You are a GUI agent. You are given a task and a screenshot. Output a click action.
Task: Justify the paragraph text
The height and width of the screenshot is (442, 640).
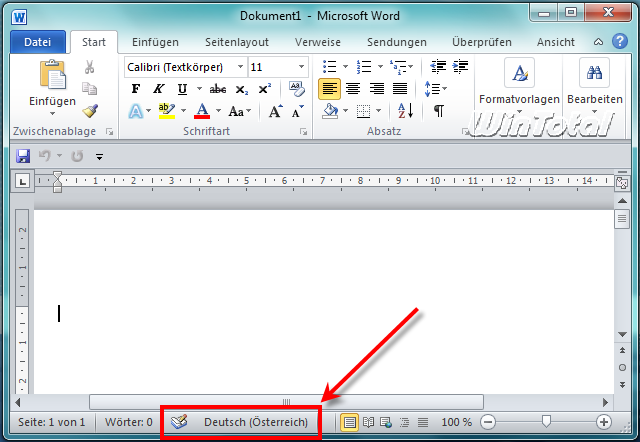400,89
